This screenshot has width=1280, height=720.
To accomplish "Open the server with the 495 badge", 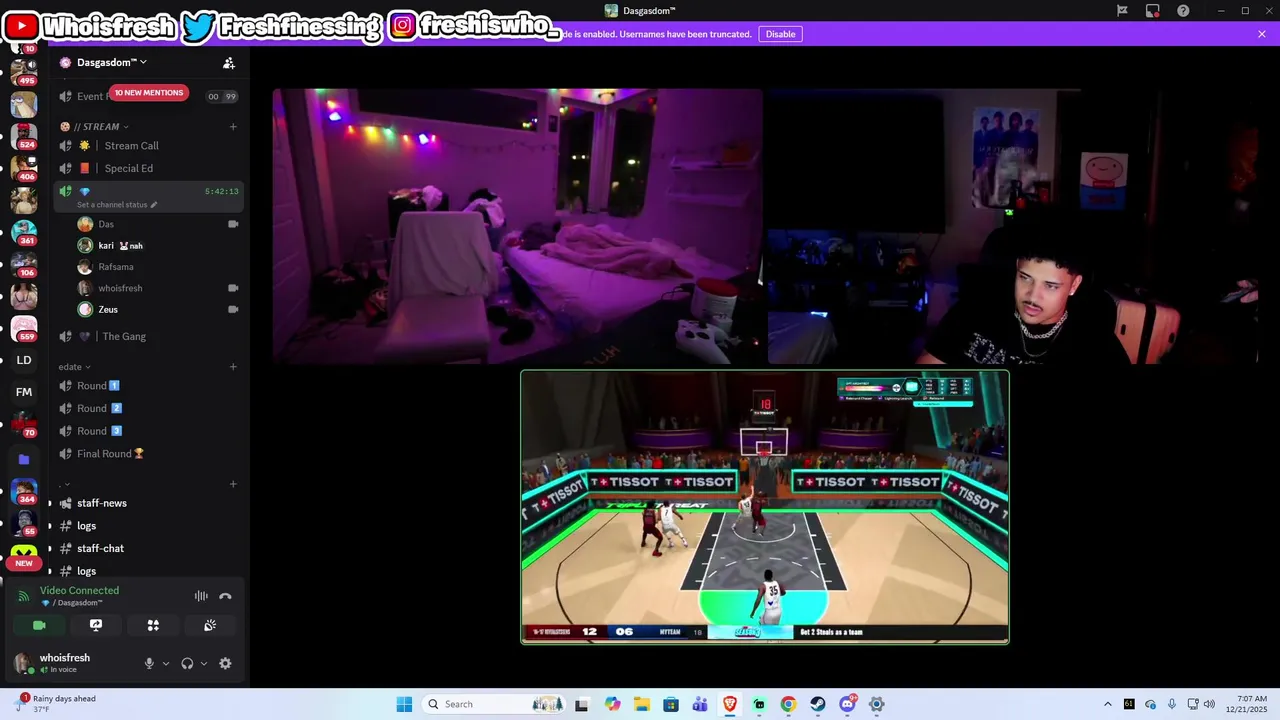I will pos(23,71).
